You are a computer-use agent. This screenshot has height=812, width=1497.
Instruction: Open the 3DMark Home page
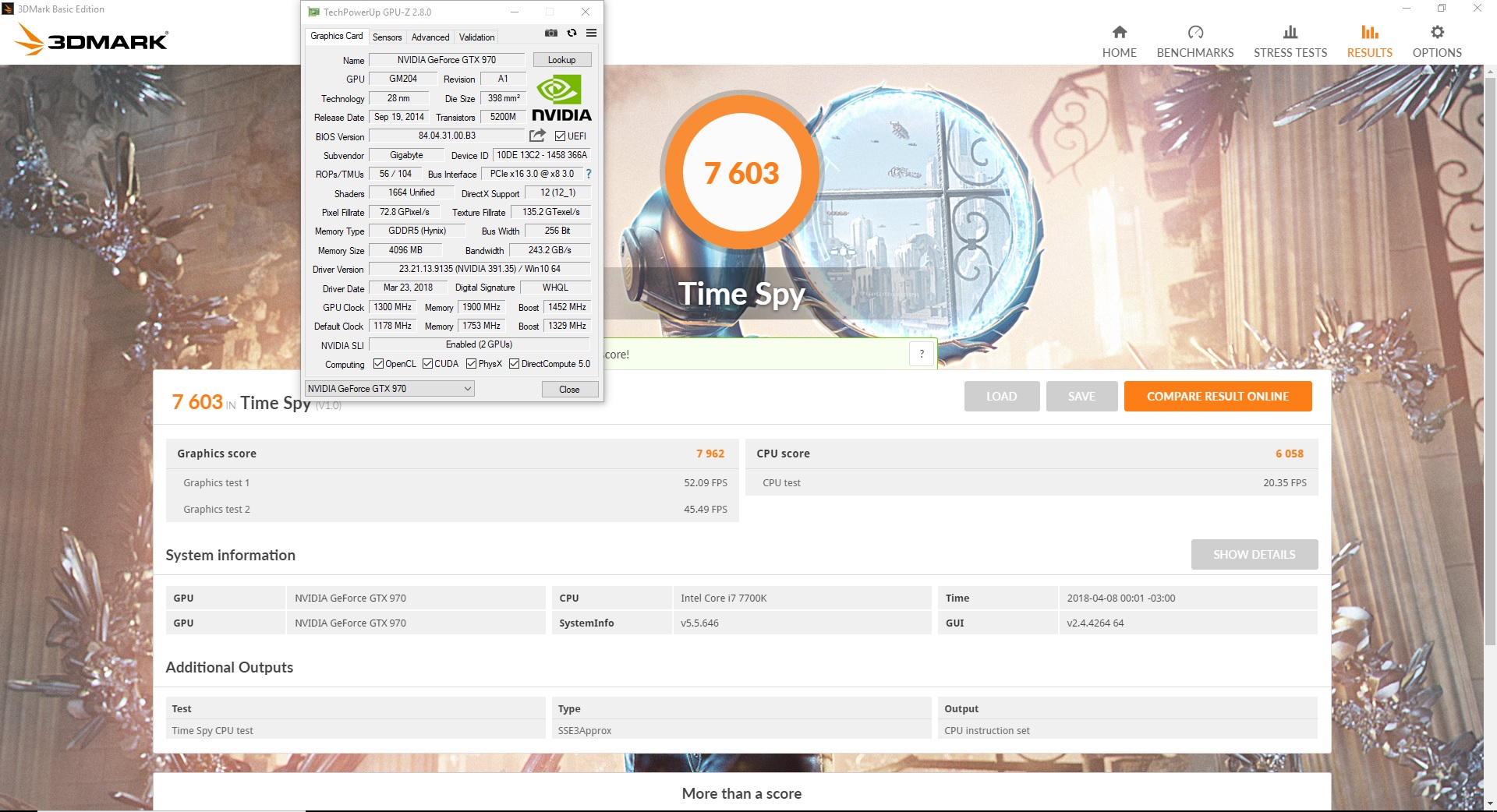pos(1119,41)
